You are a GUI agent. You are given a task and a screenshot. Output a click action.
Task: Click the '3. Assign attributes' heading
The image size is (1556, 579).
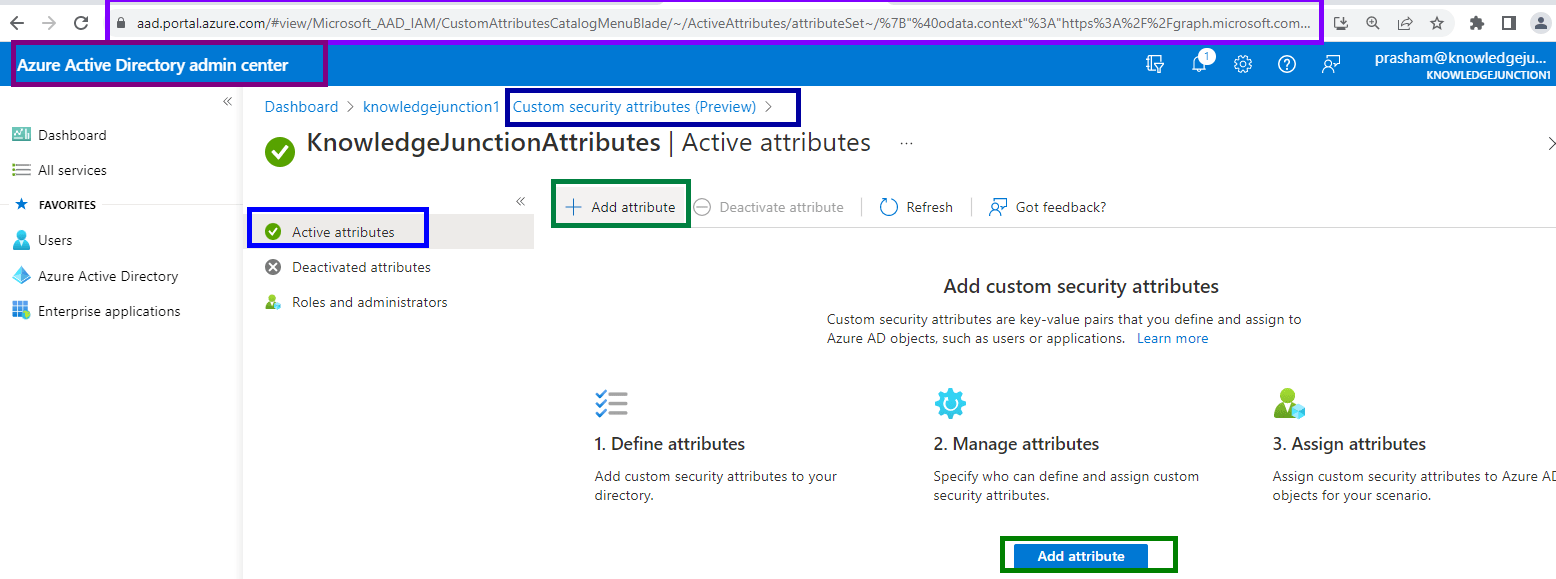click(x=1349, y=444)
